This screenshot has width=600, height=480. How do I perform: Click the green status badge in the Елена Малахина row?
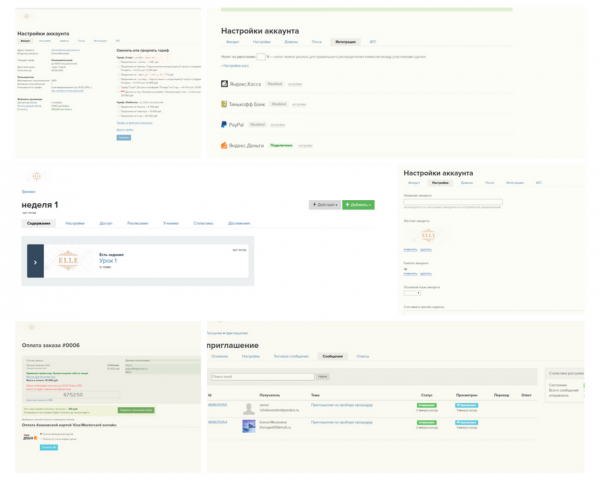(x=427, y=423)
